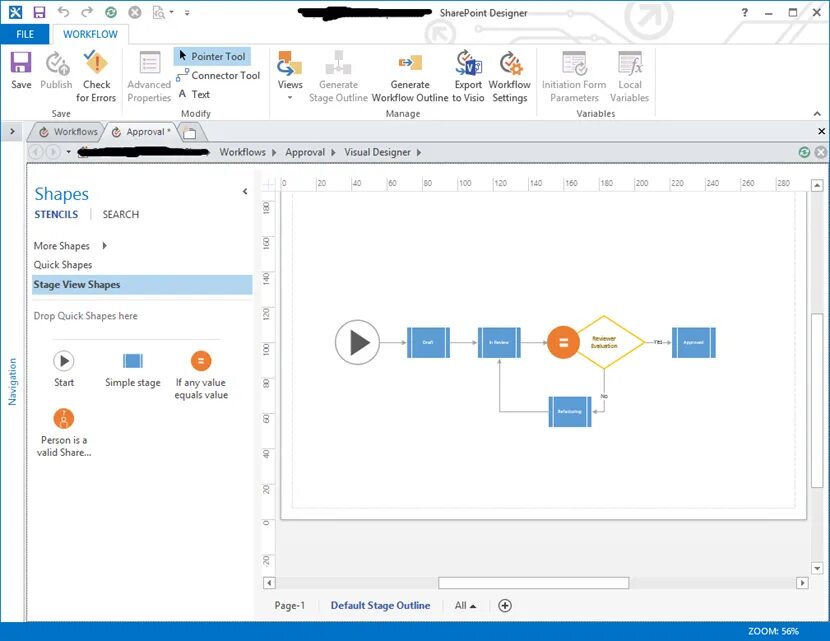830x641 pixels.
Task: Click Generate Workflow Outline
Action: (x=410, y=76)
